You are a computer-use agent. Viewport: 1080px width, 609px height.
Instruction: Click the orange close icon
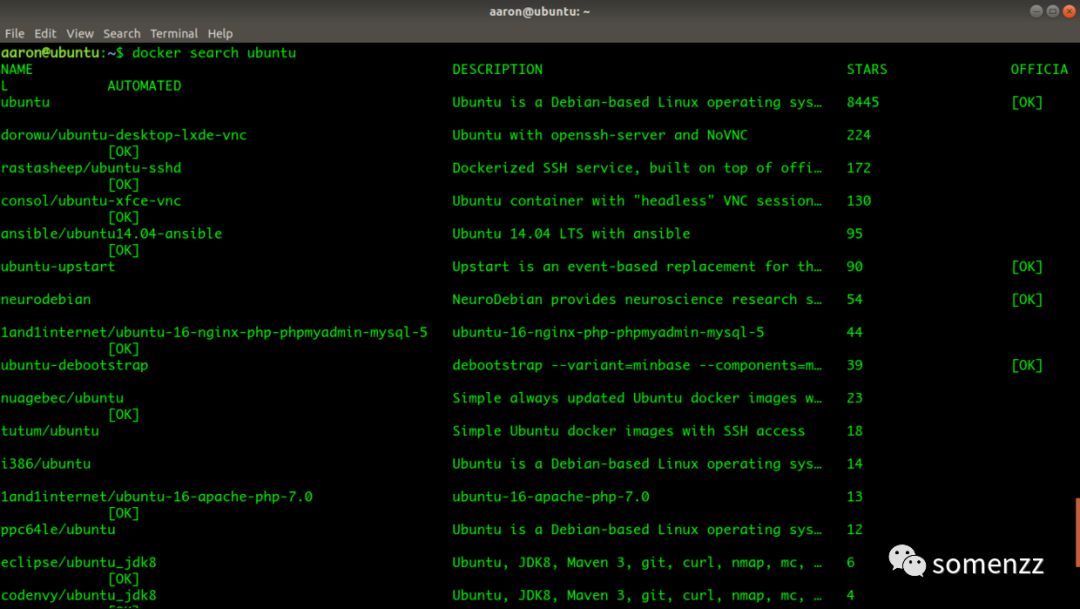point(1068,11)
